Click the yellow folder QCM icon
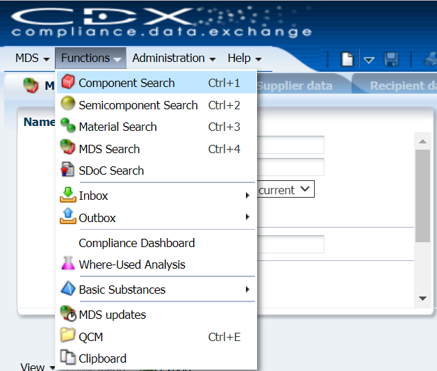437x371 pixels. [68, 335]
